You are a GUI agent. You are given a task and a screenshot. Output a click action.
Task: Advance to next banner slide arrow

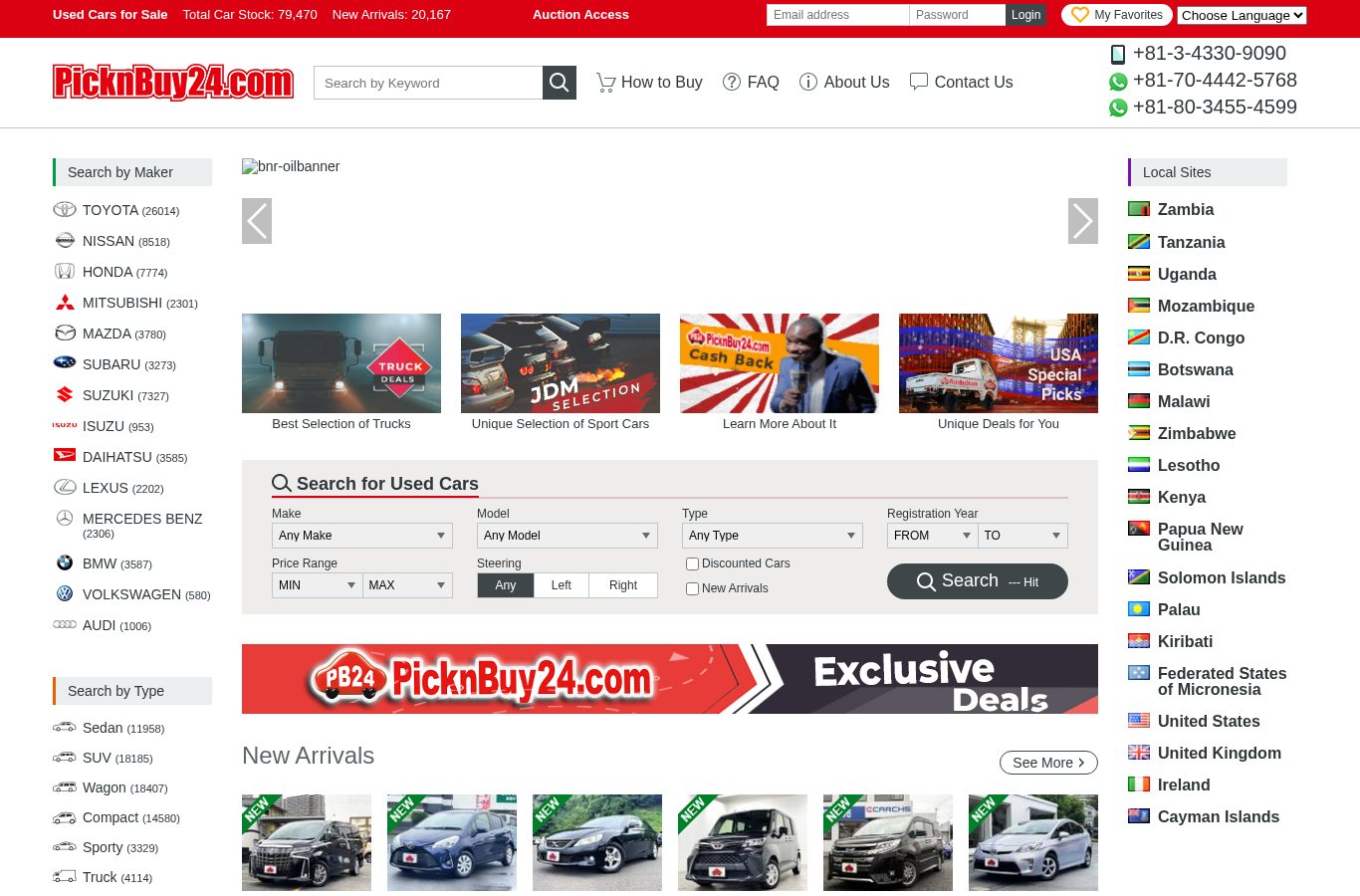click(1083, 221)
